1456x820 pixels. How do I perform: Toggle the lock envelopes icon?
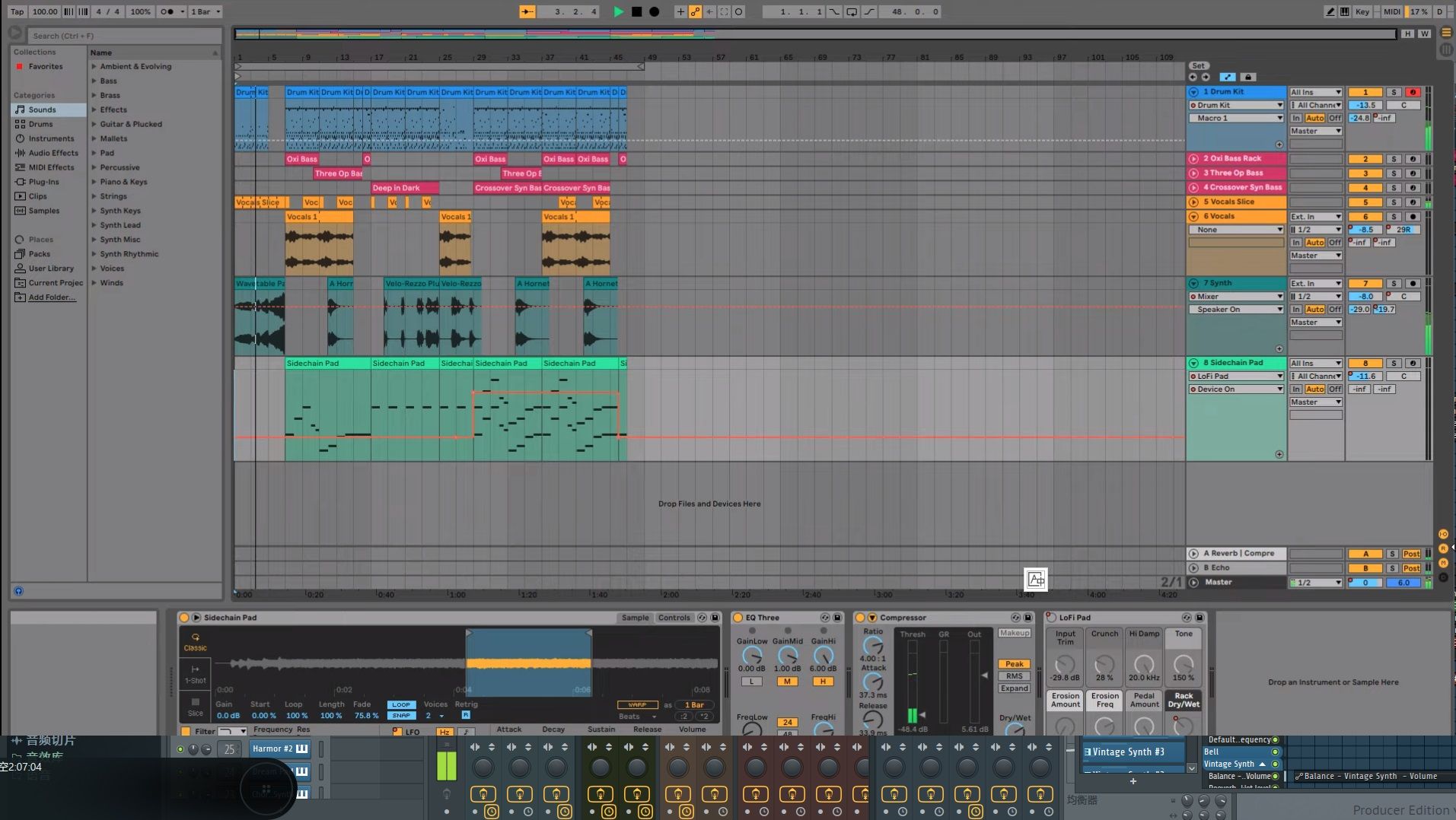click(x=1247, y=77)
